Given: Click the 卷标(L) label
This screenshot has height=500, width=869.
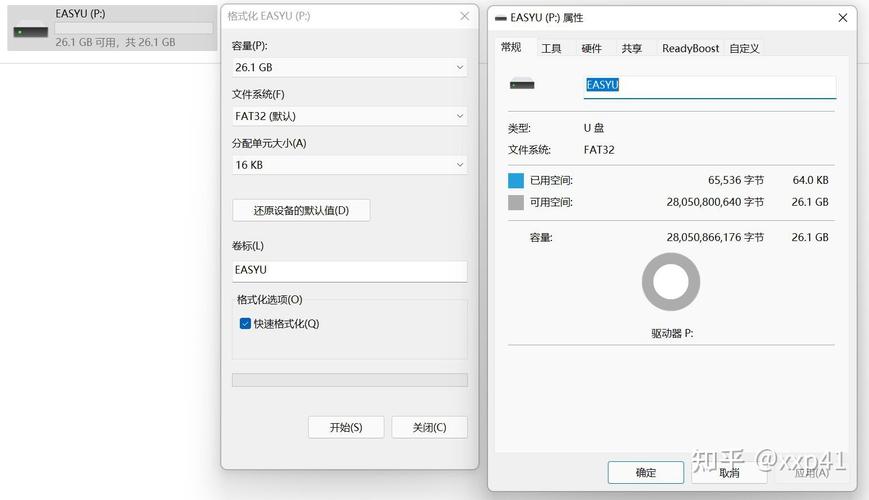Looking at the screenshot, I should [x=247, y=246].
